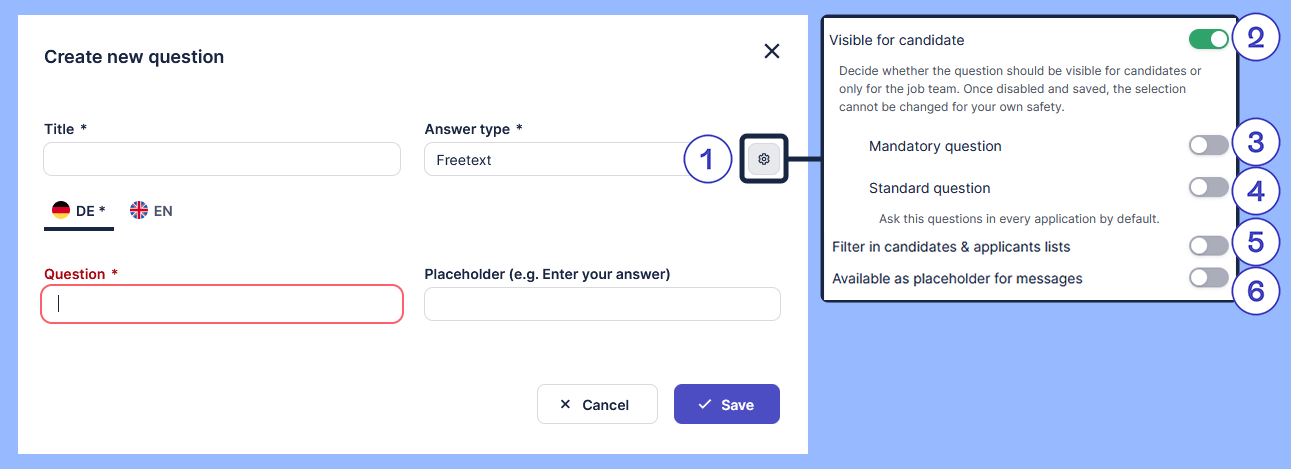
Task: Turn on the Standard question switch
Action: tap(1208, 188)
